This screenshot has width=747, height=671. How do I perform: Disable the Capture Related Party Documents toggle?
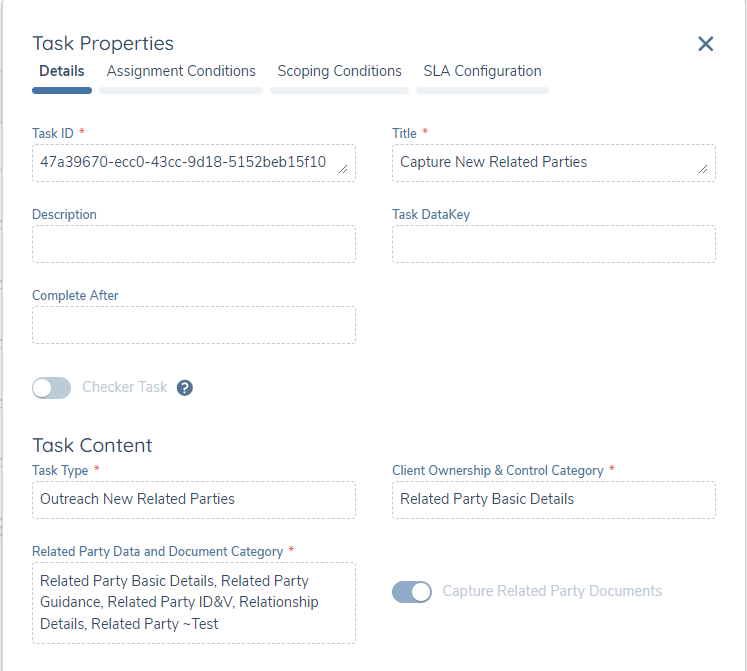[x=411, y=592]
